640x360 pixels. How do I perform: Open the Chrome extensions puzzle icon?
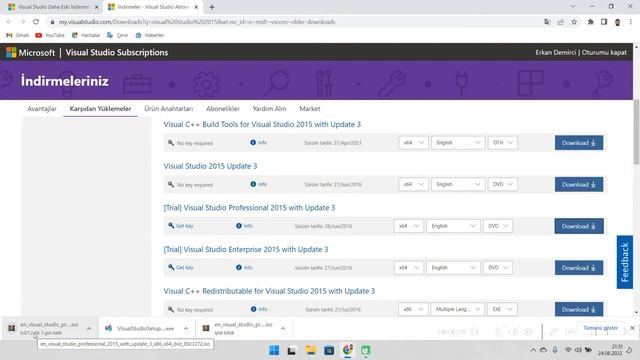591,22
